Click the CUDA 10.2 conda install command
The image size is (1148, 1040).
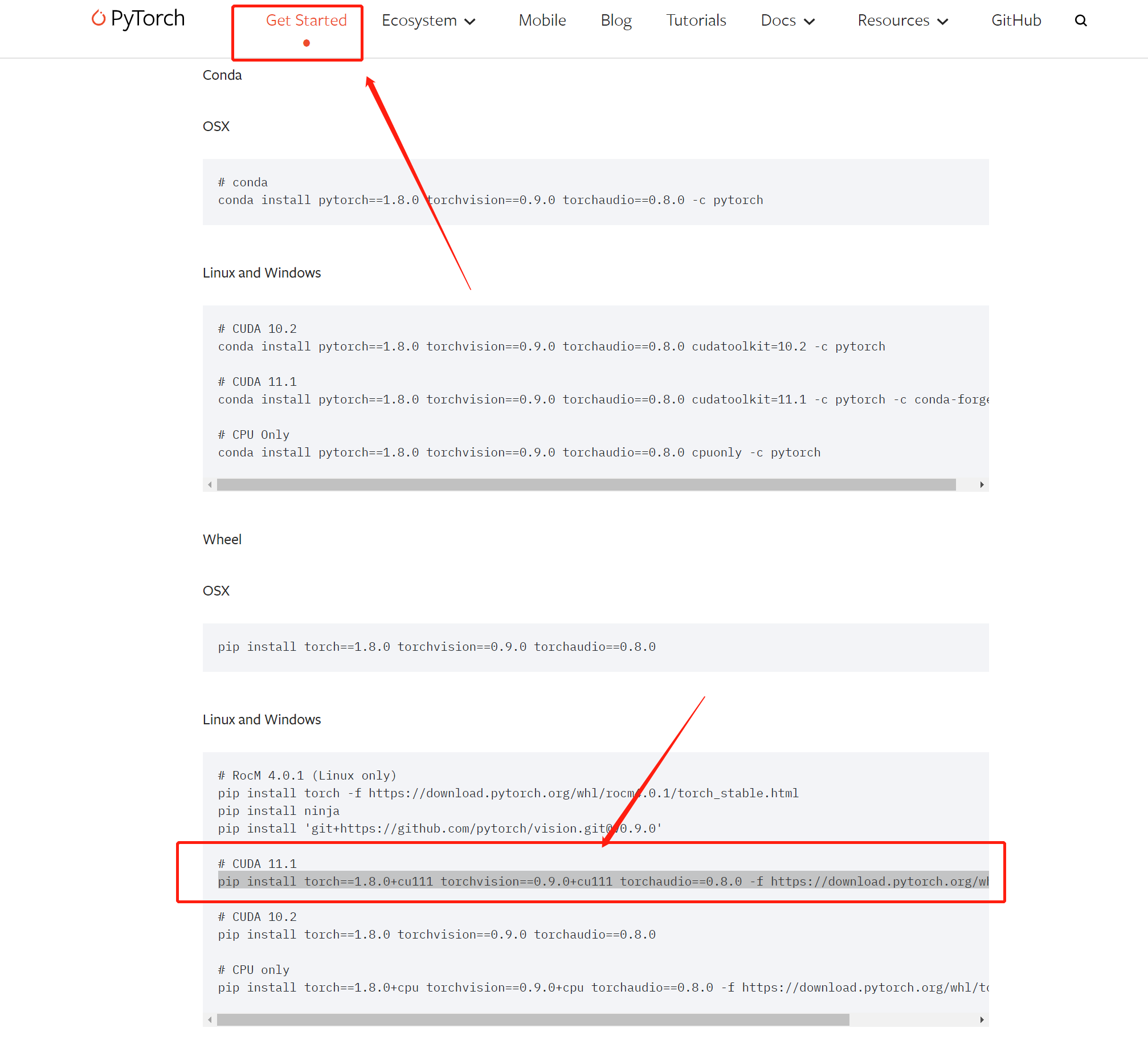pyautogui.click(x=551, y=346)
